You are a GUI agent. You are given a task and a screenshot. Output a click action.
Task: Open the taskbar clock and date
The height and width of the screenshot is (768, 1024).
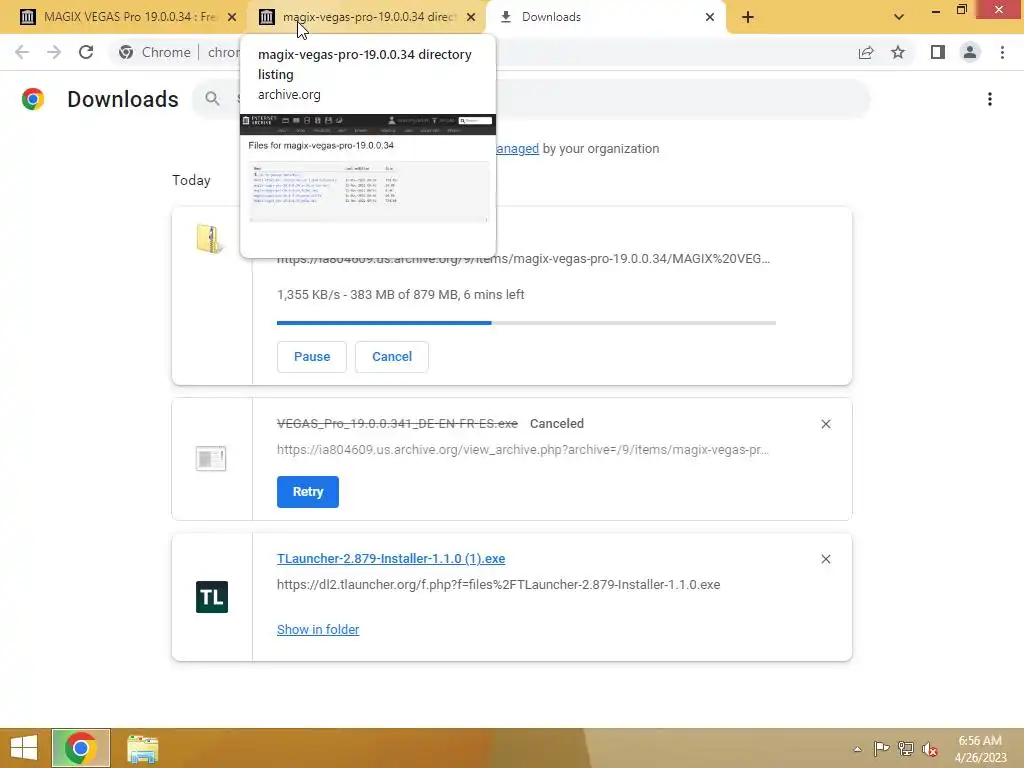point(980,749)
